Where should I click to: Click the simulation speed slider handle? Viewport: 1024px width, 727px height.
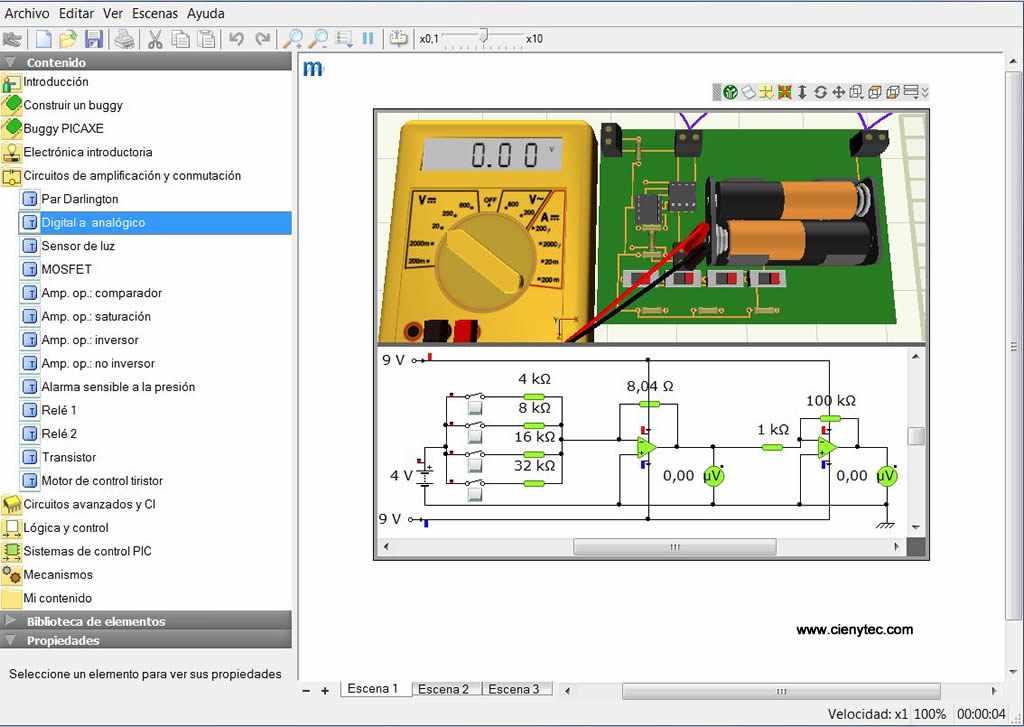click(x=483, y=37)
